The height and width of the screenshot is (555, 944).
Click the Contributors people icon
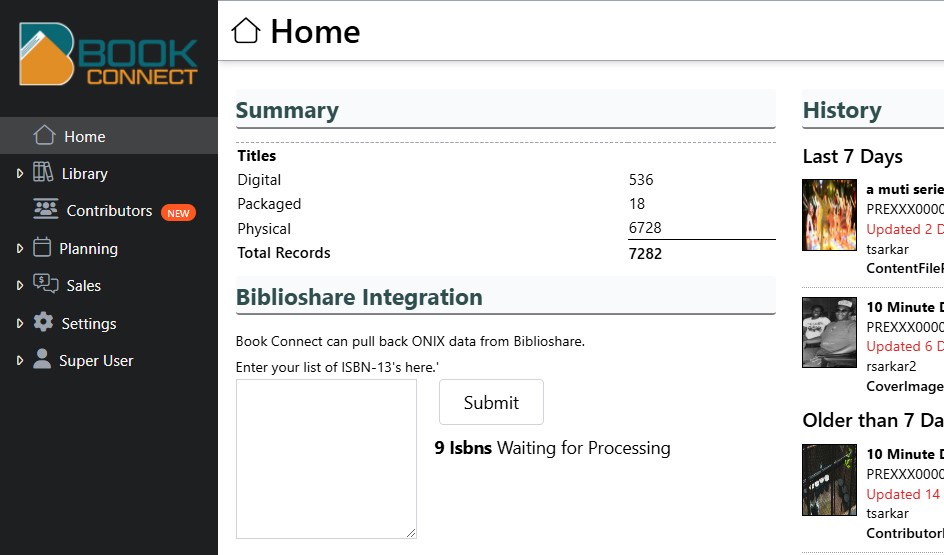tap(46, 210)
